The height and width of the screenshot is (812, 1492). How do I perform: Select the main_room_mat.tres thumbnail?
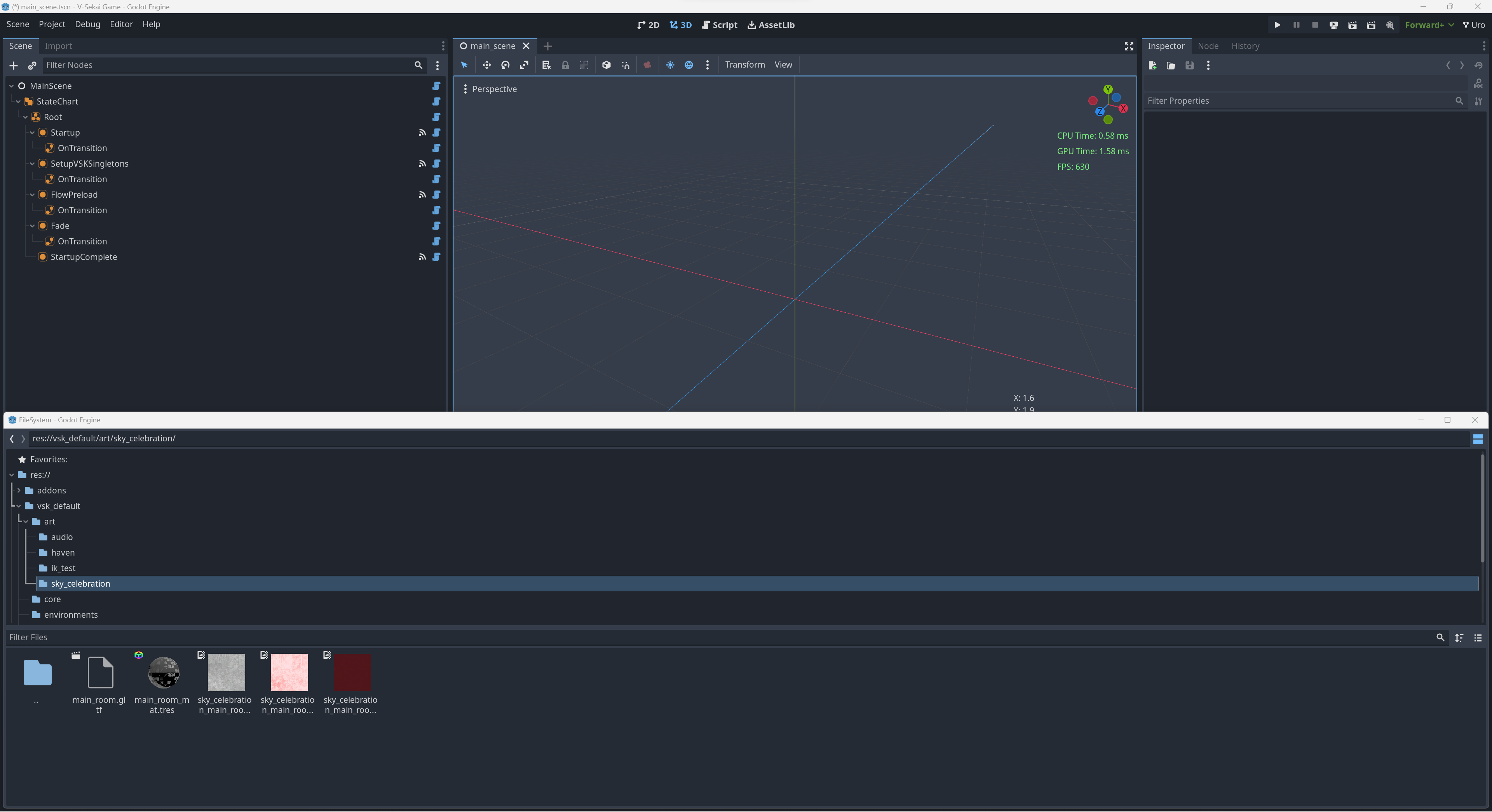163,673
